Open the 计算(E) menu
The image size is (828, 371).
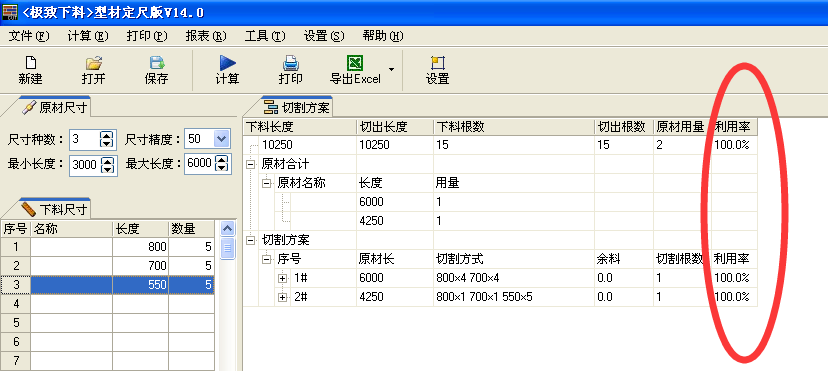(88, 36)
